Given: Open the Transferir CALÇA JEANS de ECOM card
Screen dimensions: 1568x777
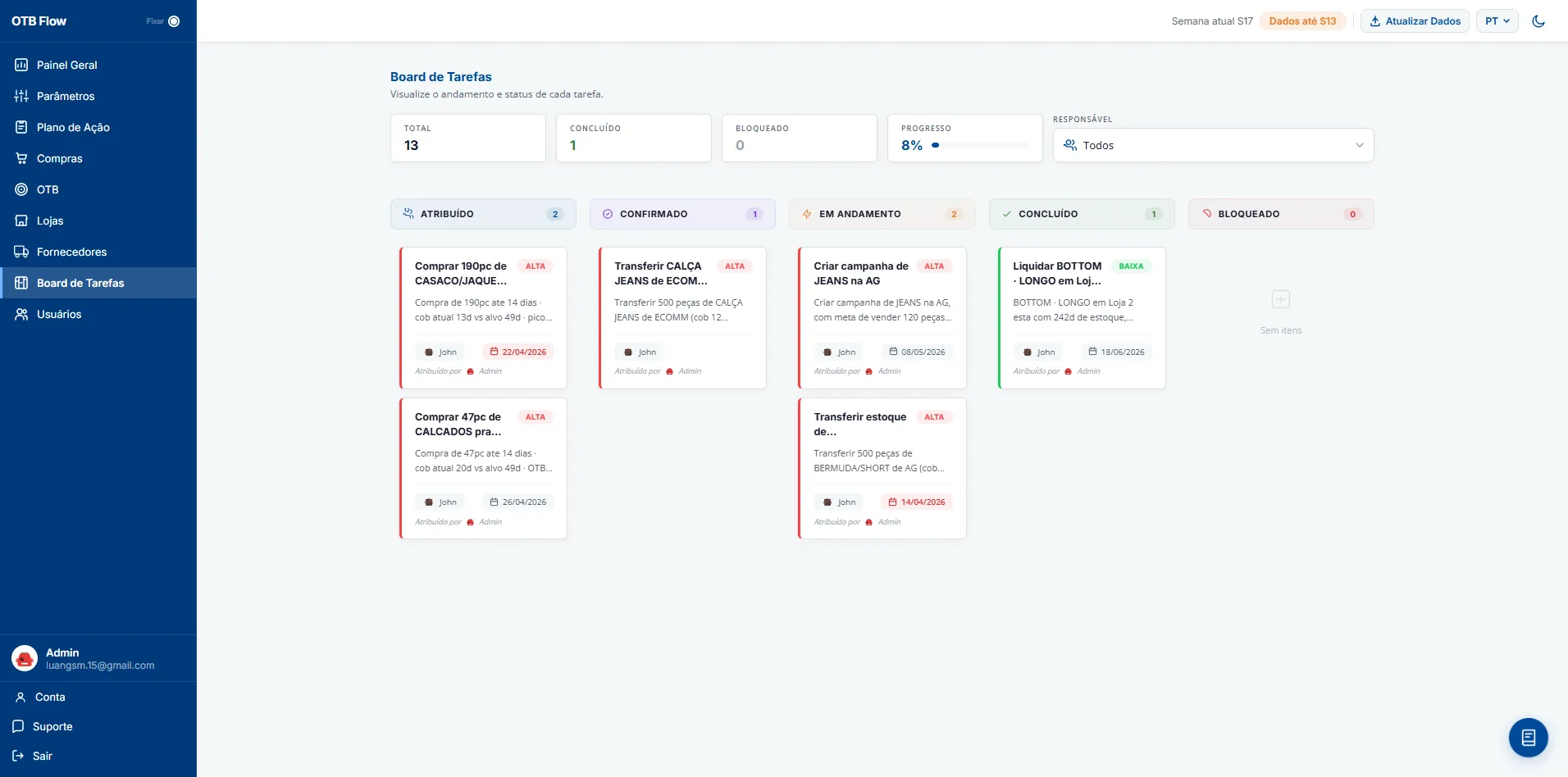Looking at the screenshot, I should [682, 318].
